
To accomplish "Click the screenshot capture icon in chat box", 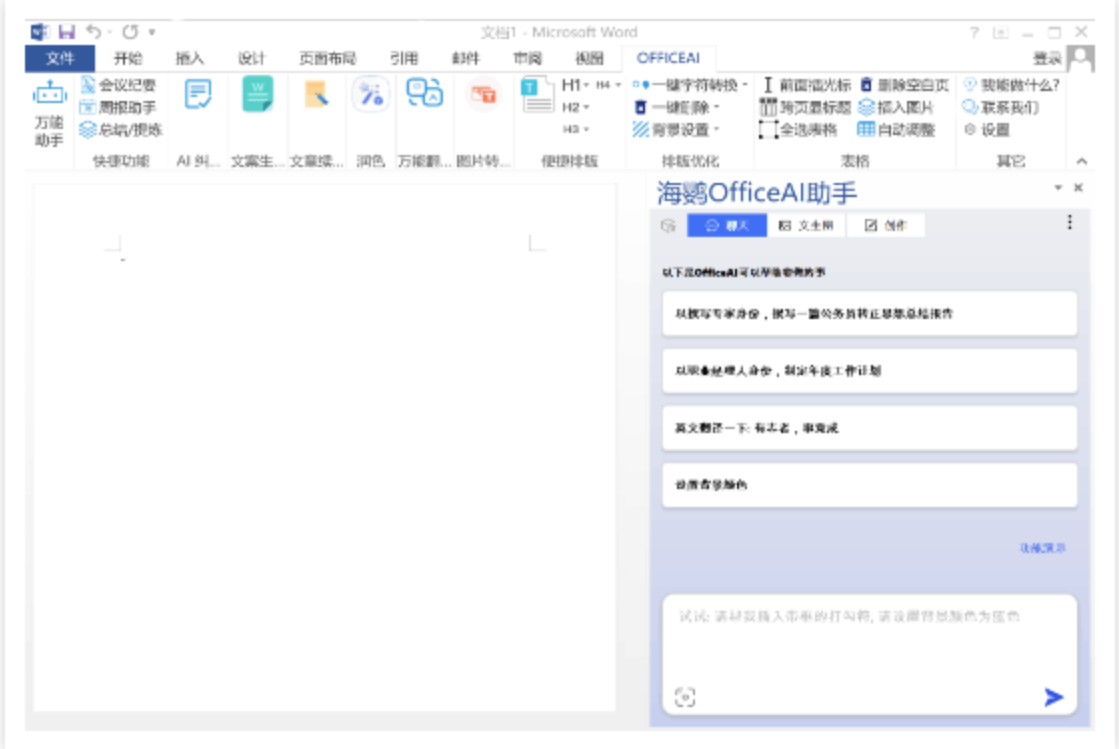I will point(684,697).
